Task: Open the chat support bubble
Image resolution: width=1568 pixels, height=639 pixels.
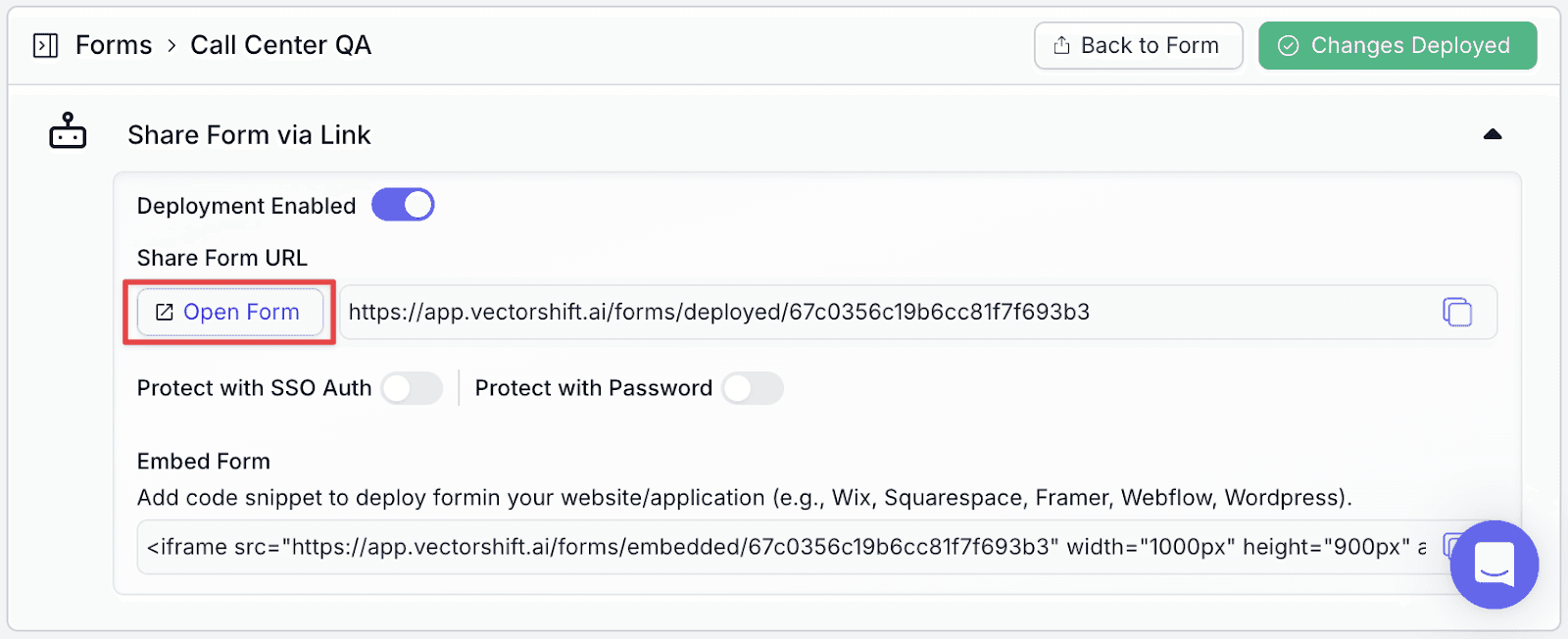Action: [1494, 565]
